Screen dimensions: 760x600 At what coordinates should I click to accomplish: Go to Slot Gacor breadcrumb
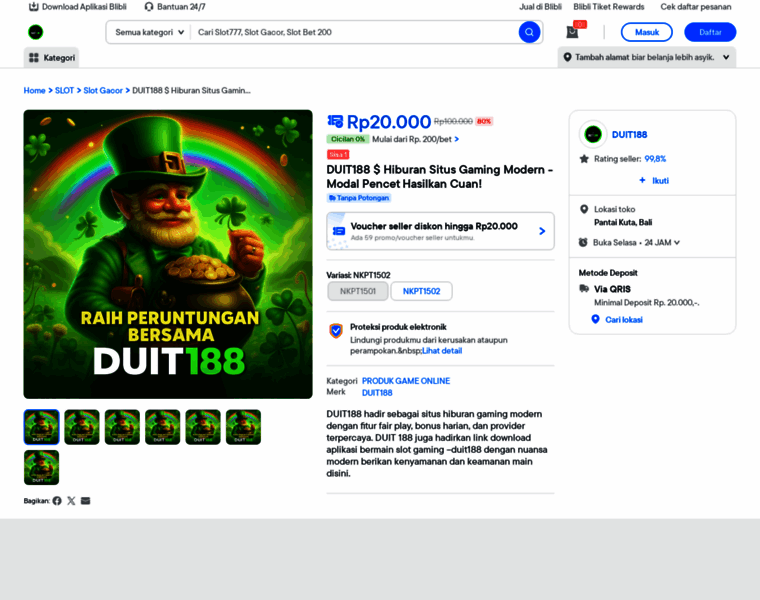click(103, 91)
